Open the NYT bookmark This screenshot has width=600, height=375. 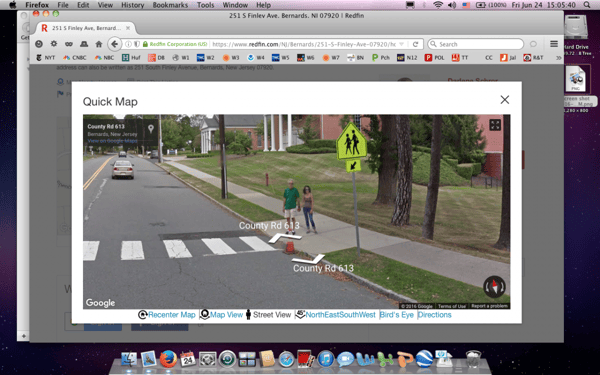pos(46,58)
